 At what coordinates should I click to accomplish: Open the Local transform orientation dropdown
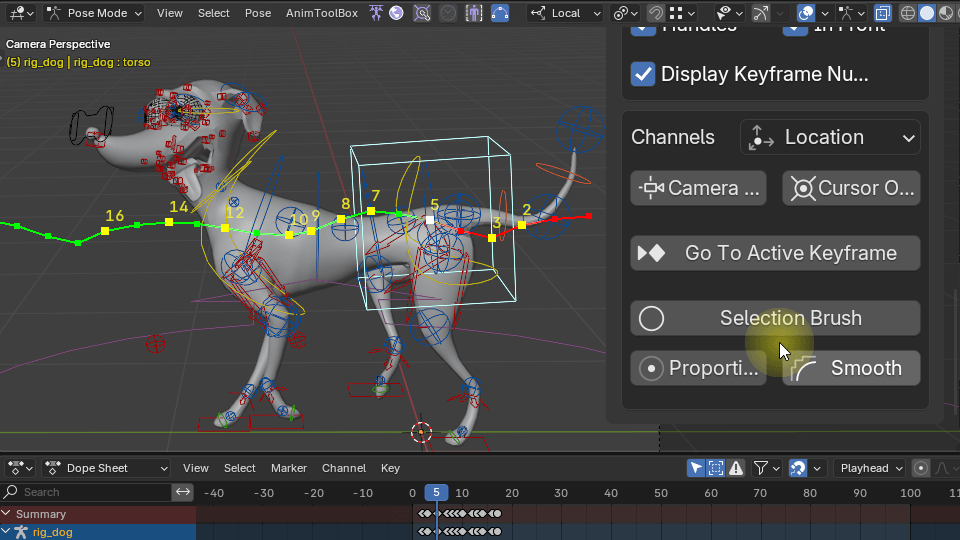[x=566, y=13]
